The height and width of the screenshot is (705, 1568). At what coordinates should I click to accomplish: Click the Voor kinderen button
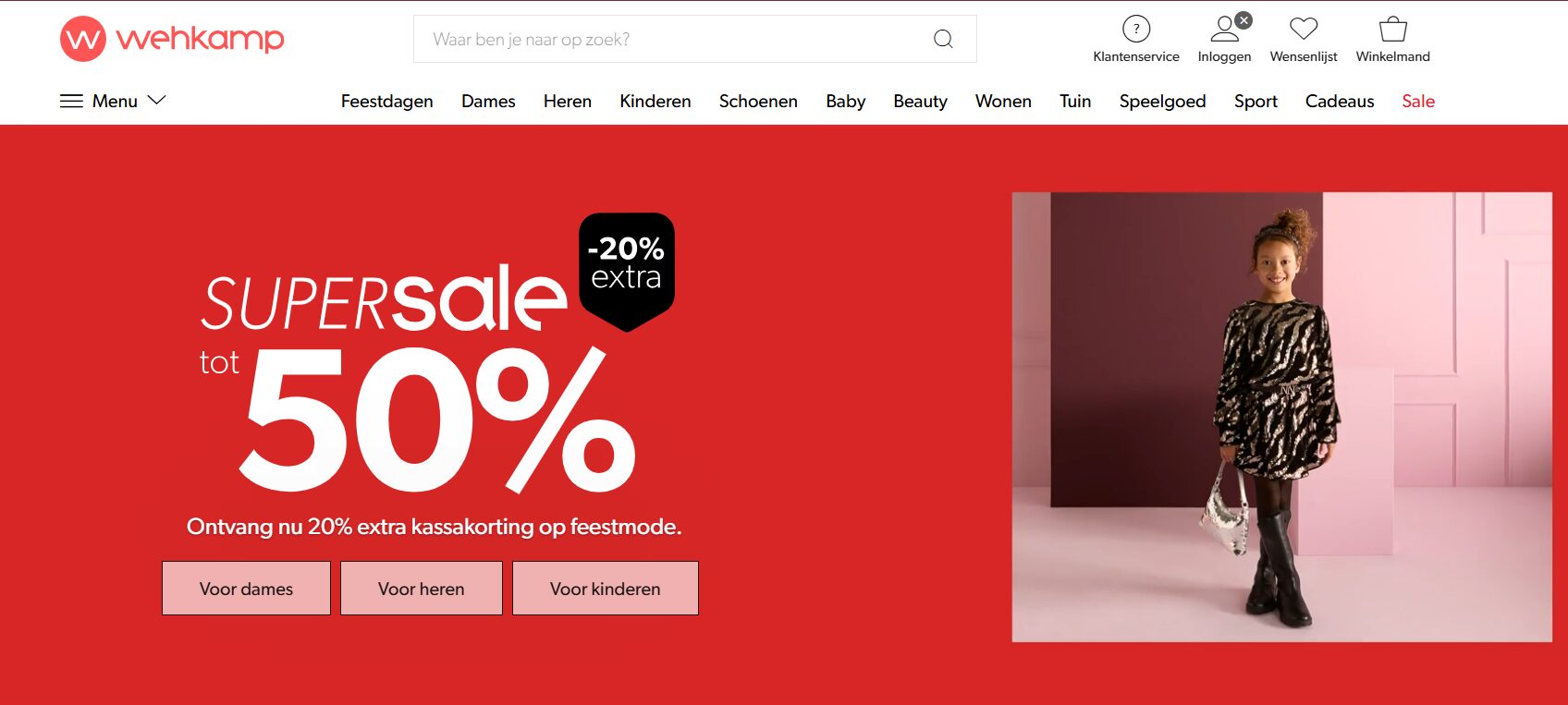click(606, 588)
